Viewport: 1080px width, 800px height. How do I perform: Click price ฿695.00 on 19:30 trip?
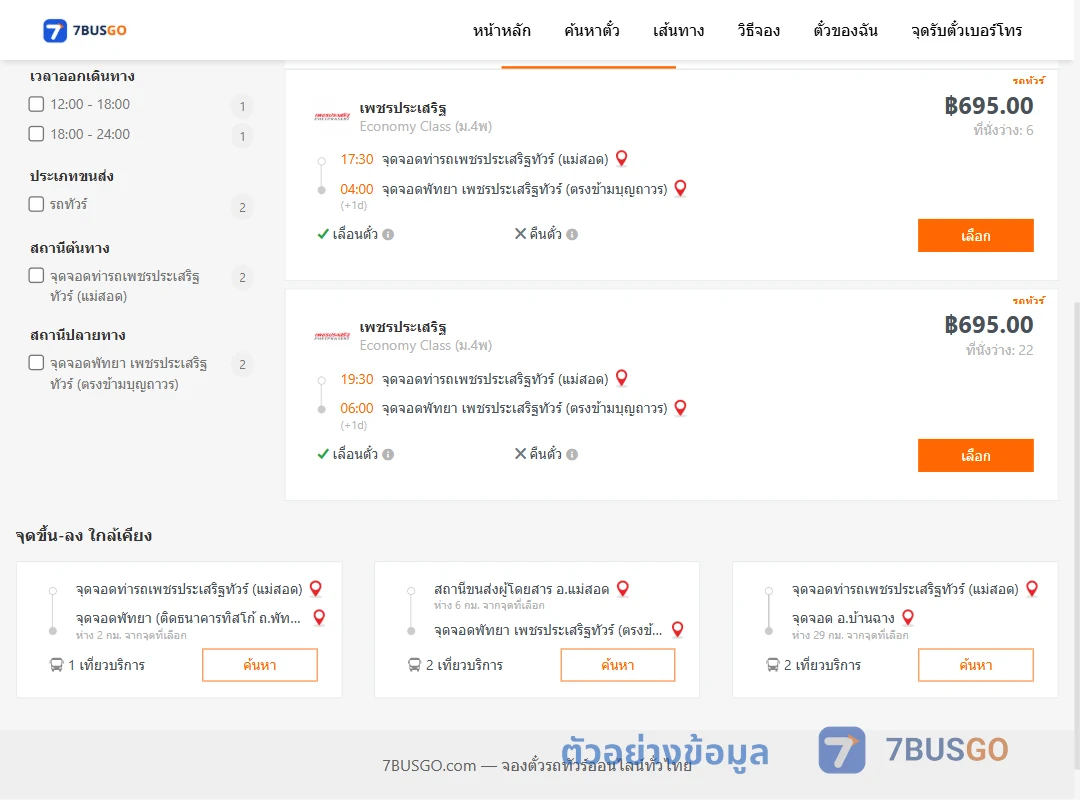[x=988, y=325]
